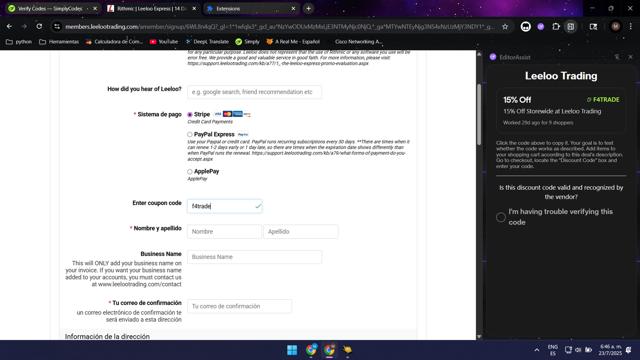640x360 pixels.
Task: Close the Rithmic Leeloo Express tab
Action: pos(194,9)
